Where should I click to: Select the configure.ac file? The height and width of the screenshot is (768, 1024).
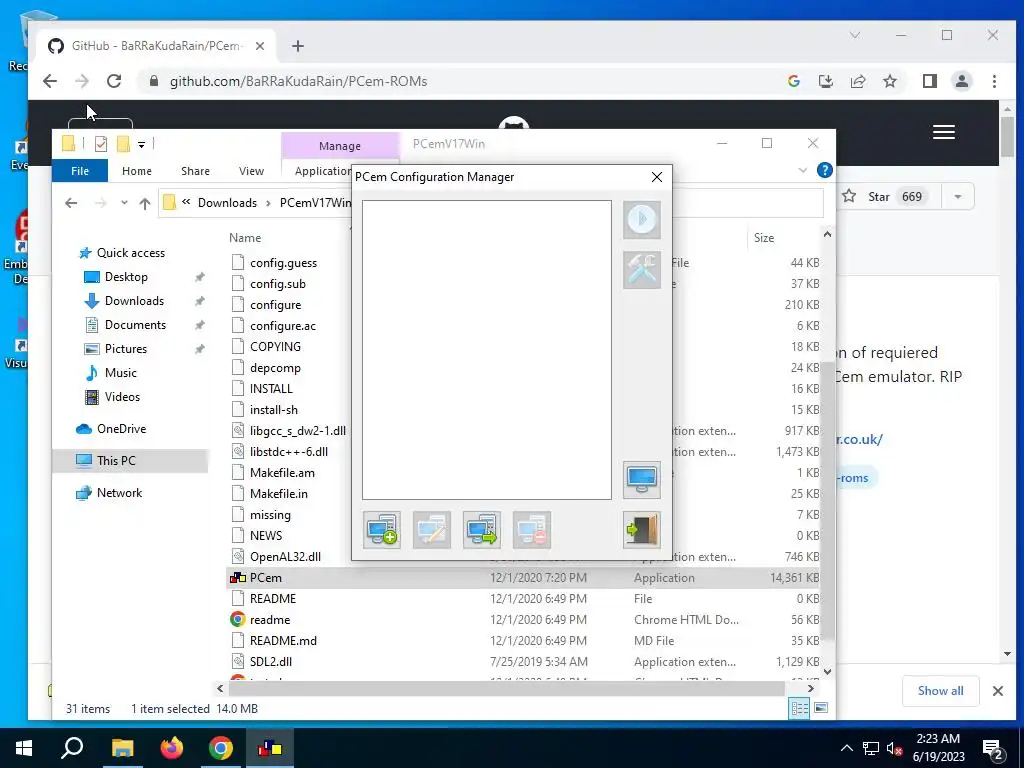click(x=282, y=326)
